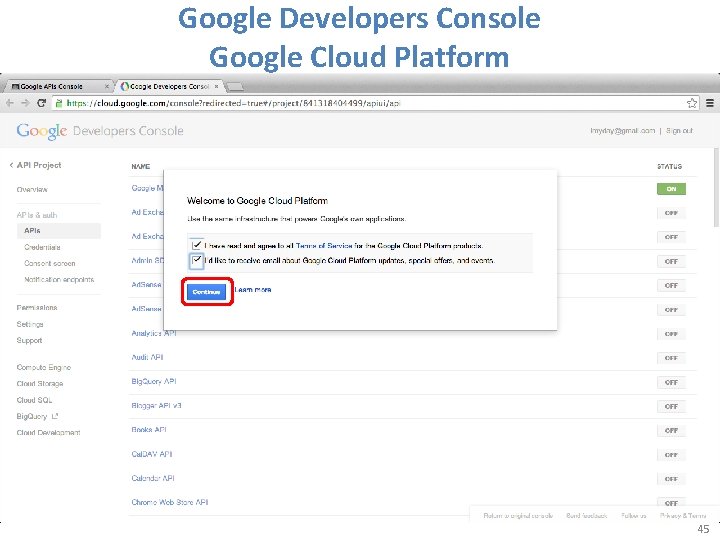
Task: Open the Audit API link
Action: 147,357
